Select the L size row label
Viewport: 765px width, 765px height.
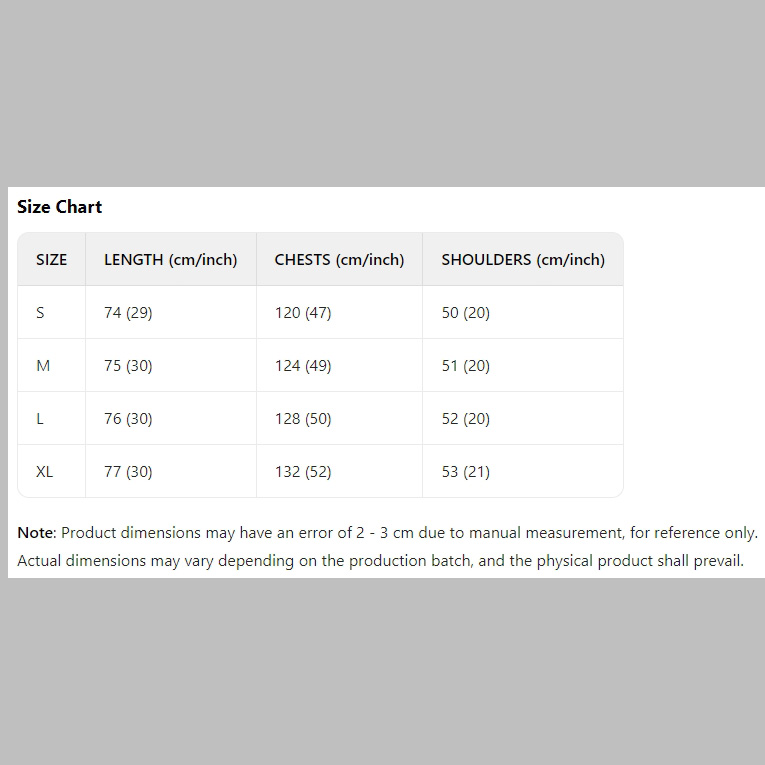tap(40, 419)
